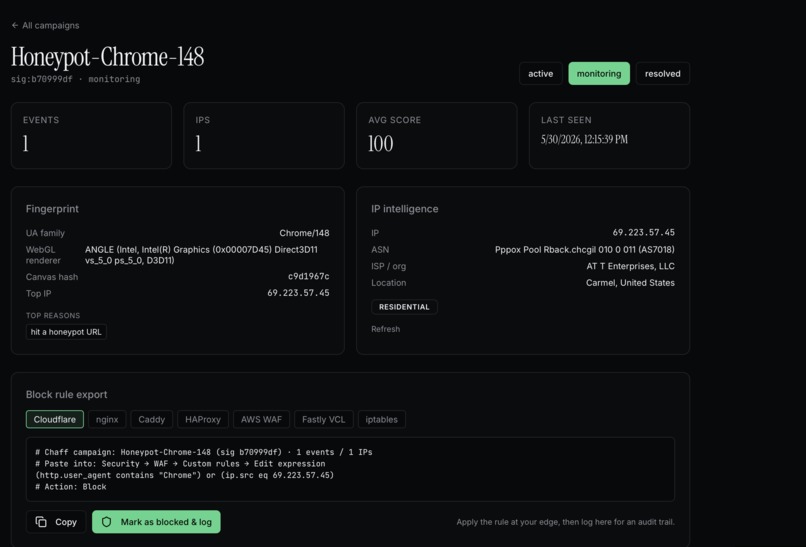Switch to the iptables export tab

tap(381, 420)
